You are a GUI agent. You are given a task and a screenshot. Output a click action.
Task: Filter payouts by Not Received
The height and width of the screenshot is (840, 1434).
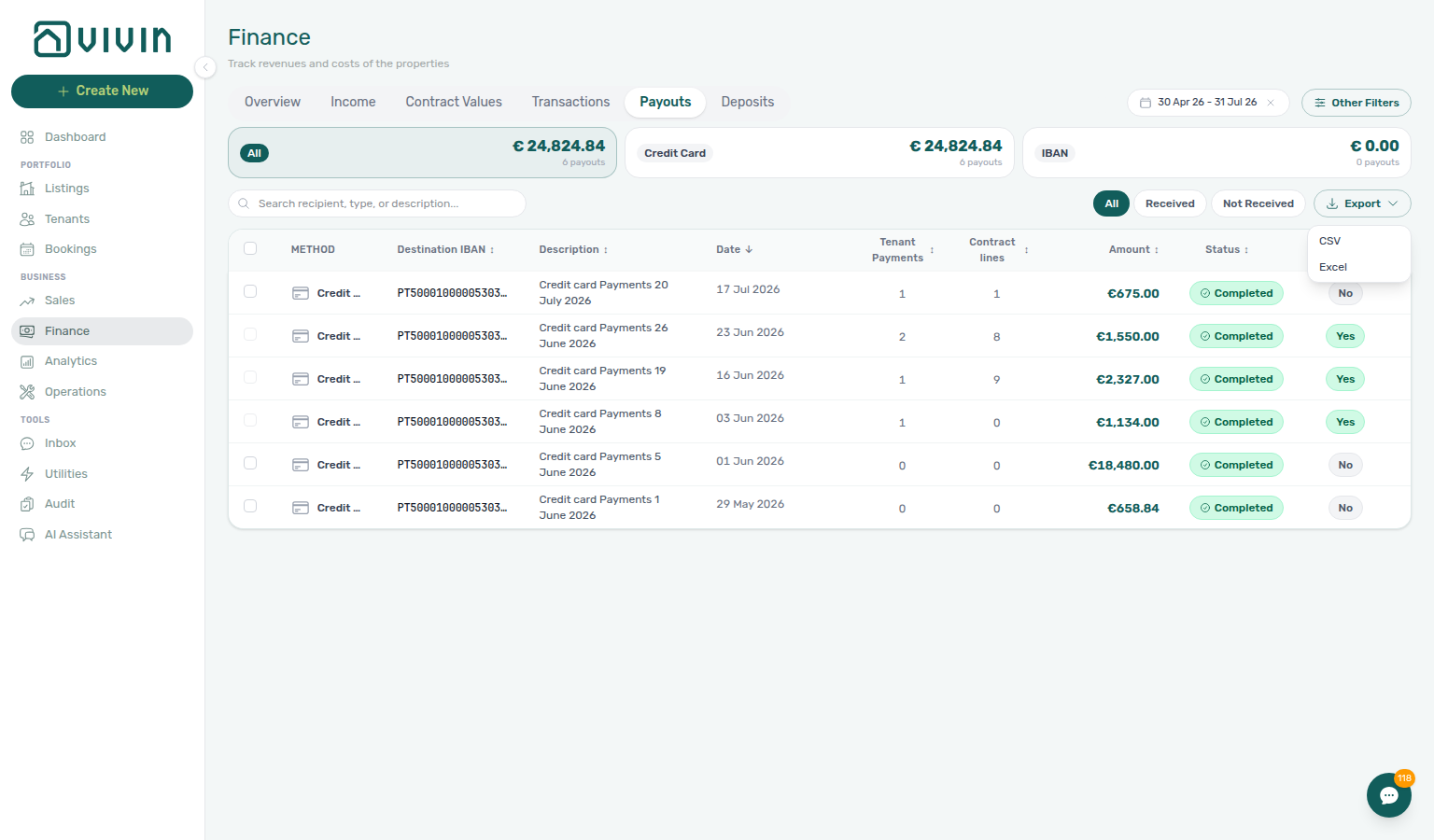[1258, 203]
